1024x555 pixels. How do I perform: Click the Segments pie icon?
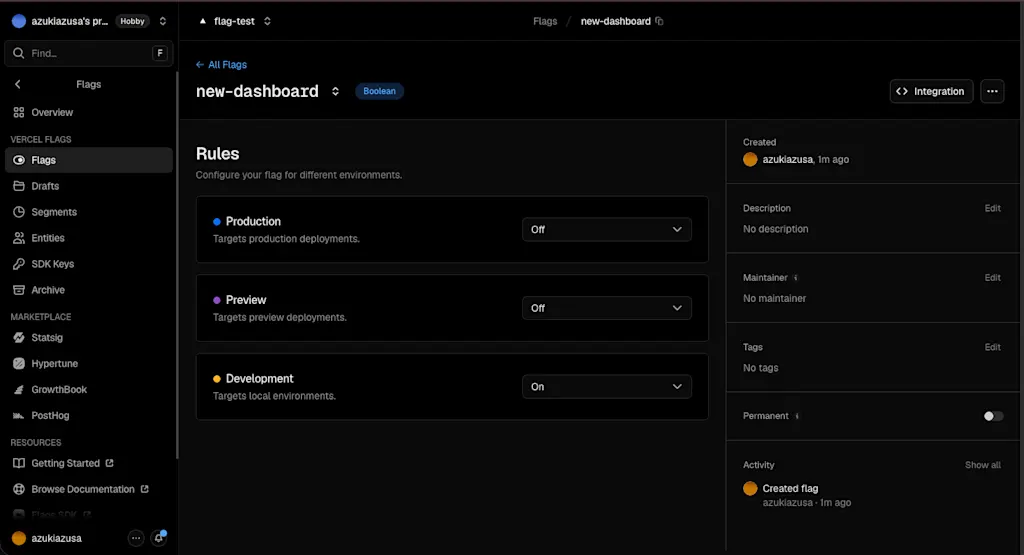pyautogui.click(x=19, y=212)
